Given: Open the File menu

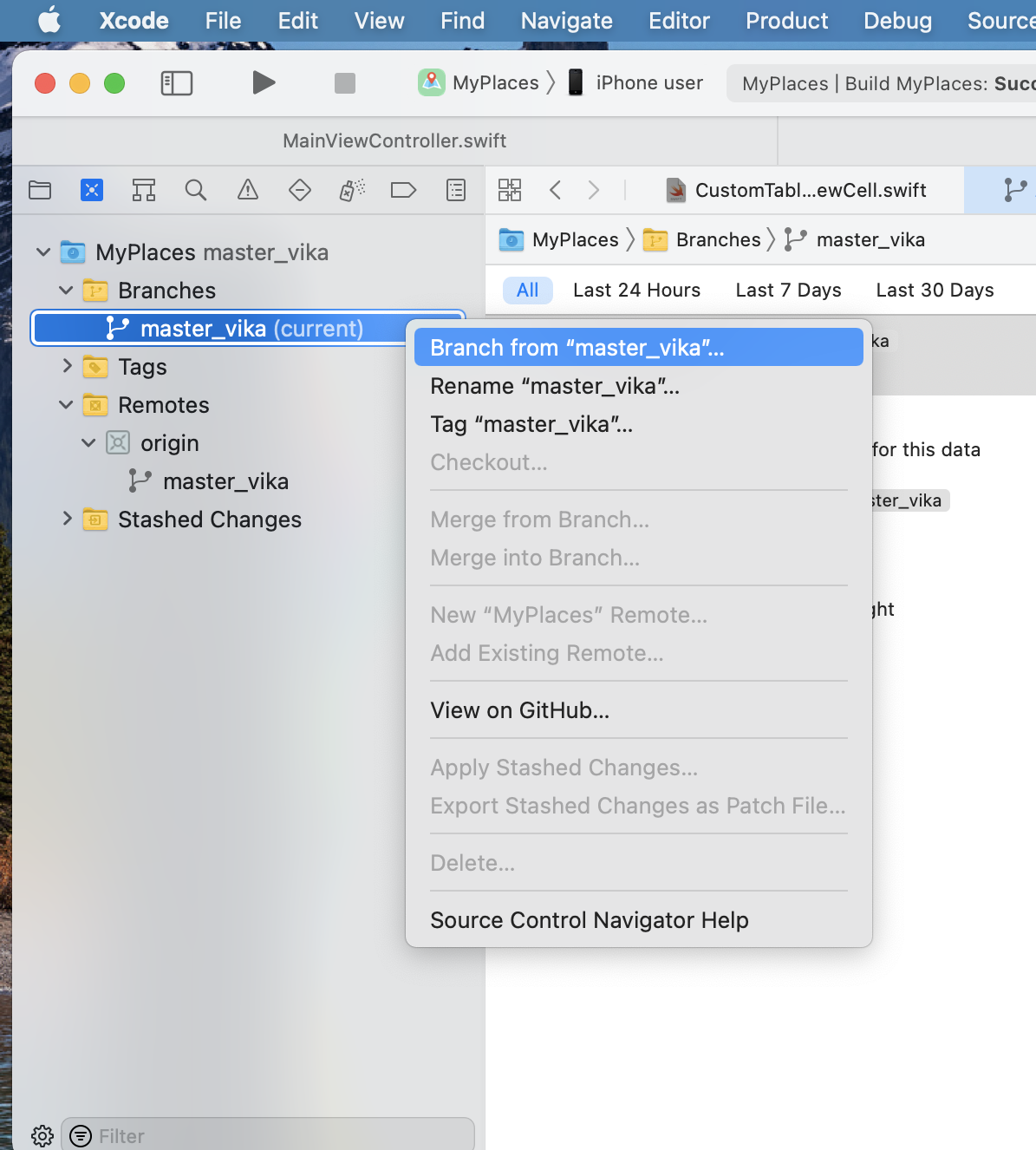Looking at the screenshot, I should click(223, 21).
